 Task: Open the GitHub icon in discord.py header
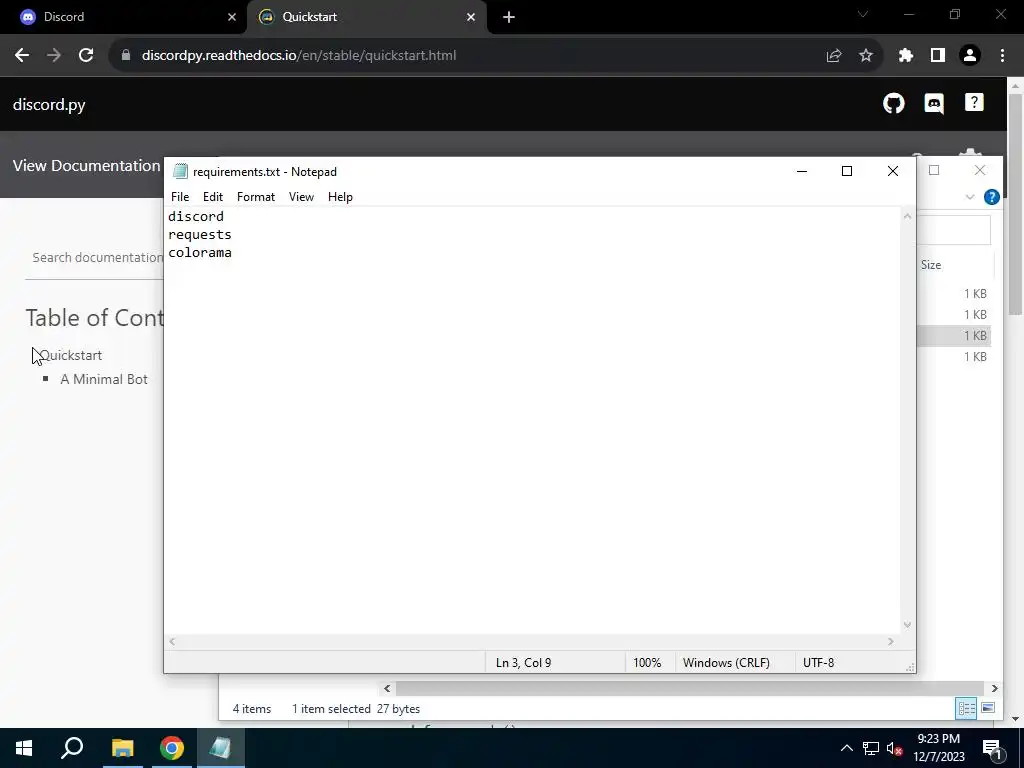point(893,103)
